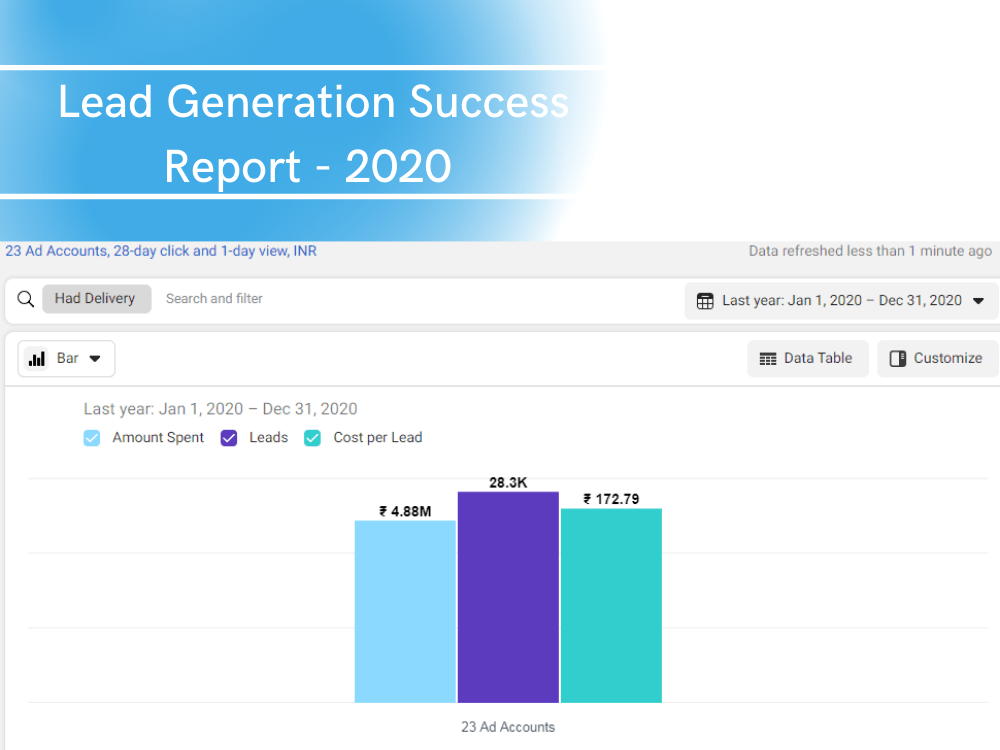Viewport: 1000px width, 750px height.
Task: Select the bar chart icon in the chart selector
Action: (38, 358)
